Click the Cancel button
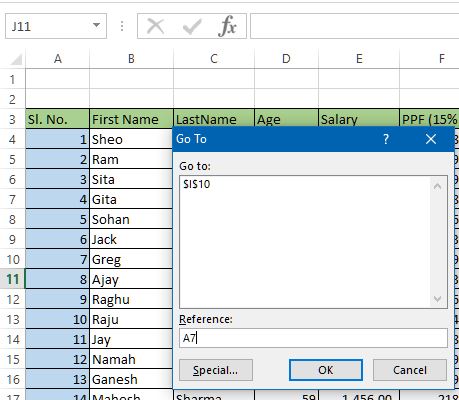 [x=410, y=370]
